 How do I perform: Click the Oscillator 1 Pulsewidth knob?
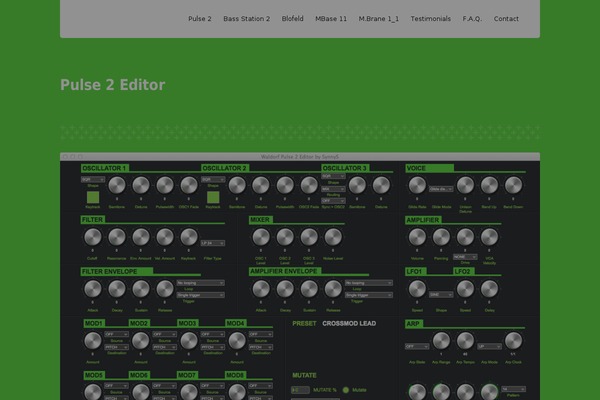click(165, 185)
